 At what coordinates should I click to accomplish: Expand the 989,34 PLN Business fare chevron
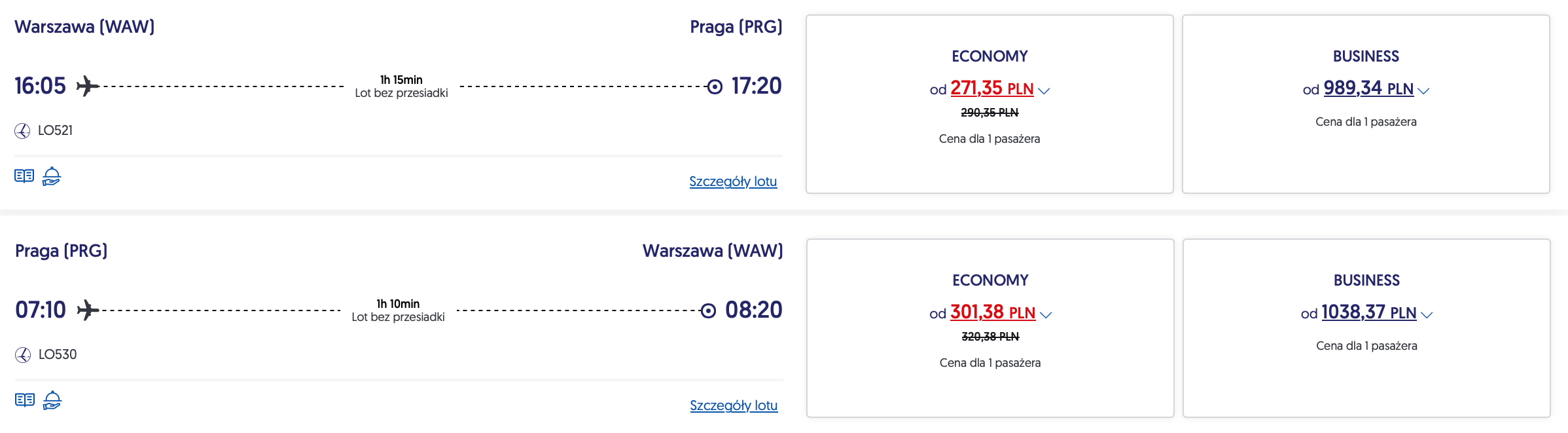pyautogui.click(x=1423, y=91)
